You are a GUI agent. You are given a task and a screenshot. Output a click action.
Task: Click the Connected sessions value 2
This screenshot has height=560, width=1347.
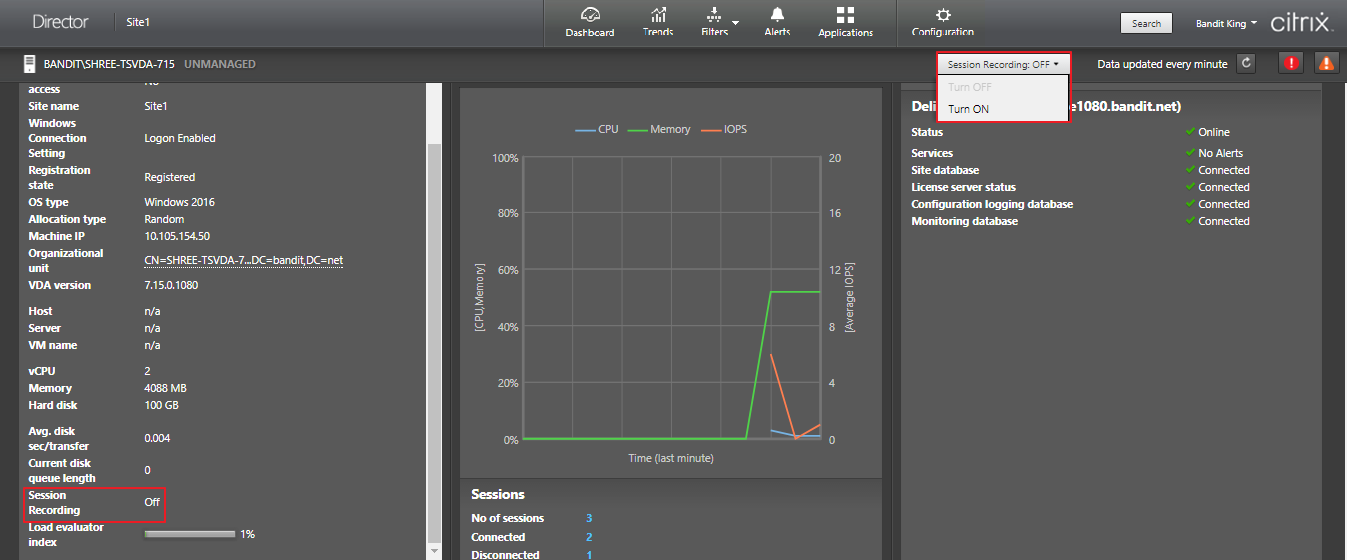click(x=589, y=537)
